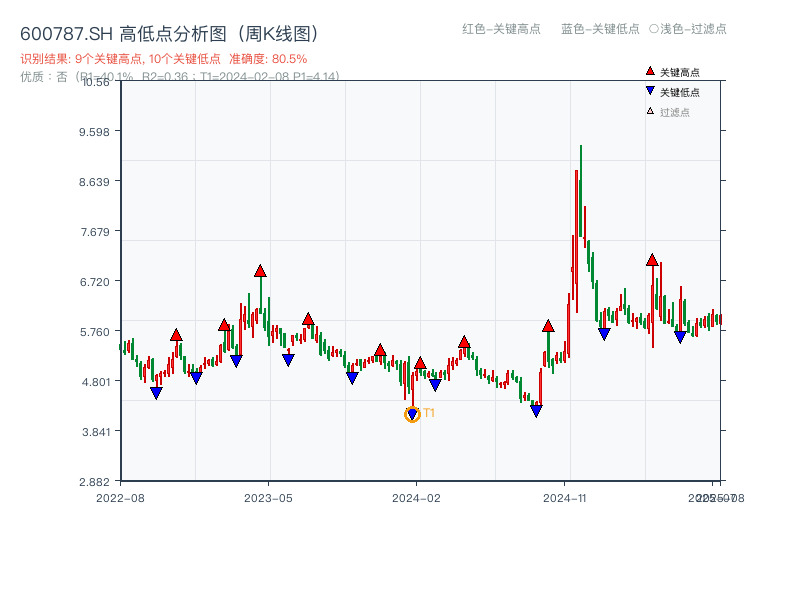
Task: Click the 9.598 y-axis label
Action: point(94,132)
